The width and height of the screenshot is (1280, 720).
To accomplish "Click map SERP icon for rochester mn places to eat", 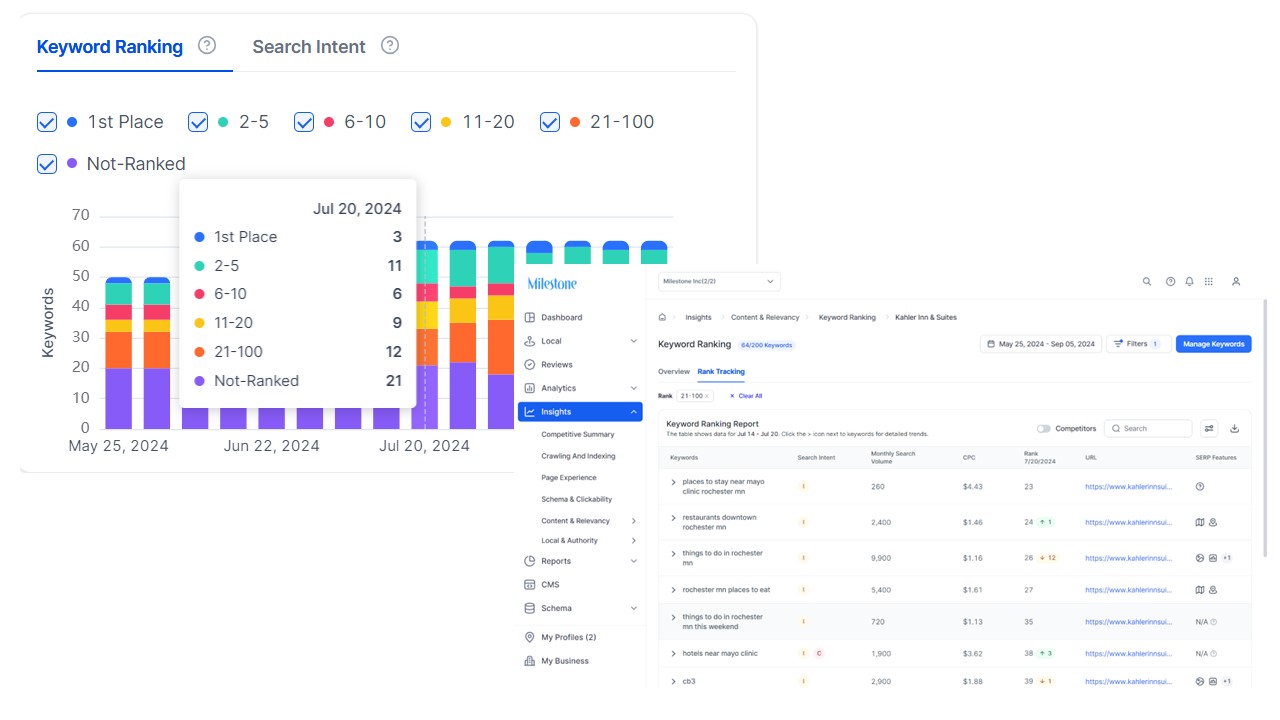I will pos(1200,590).
